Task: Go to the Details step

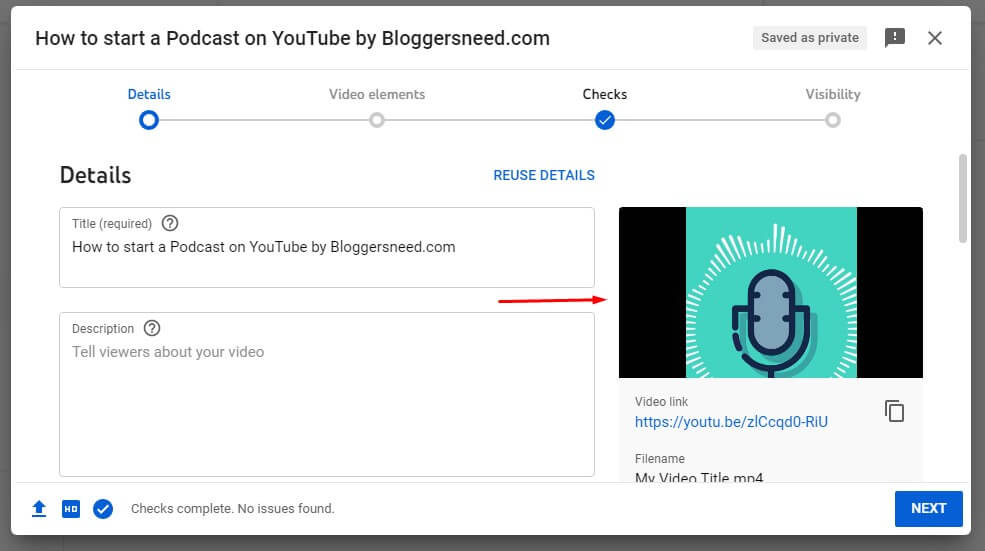Action: click(x=149, y=94)
